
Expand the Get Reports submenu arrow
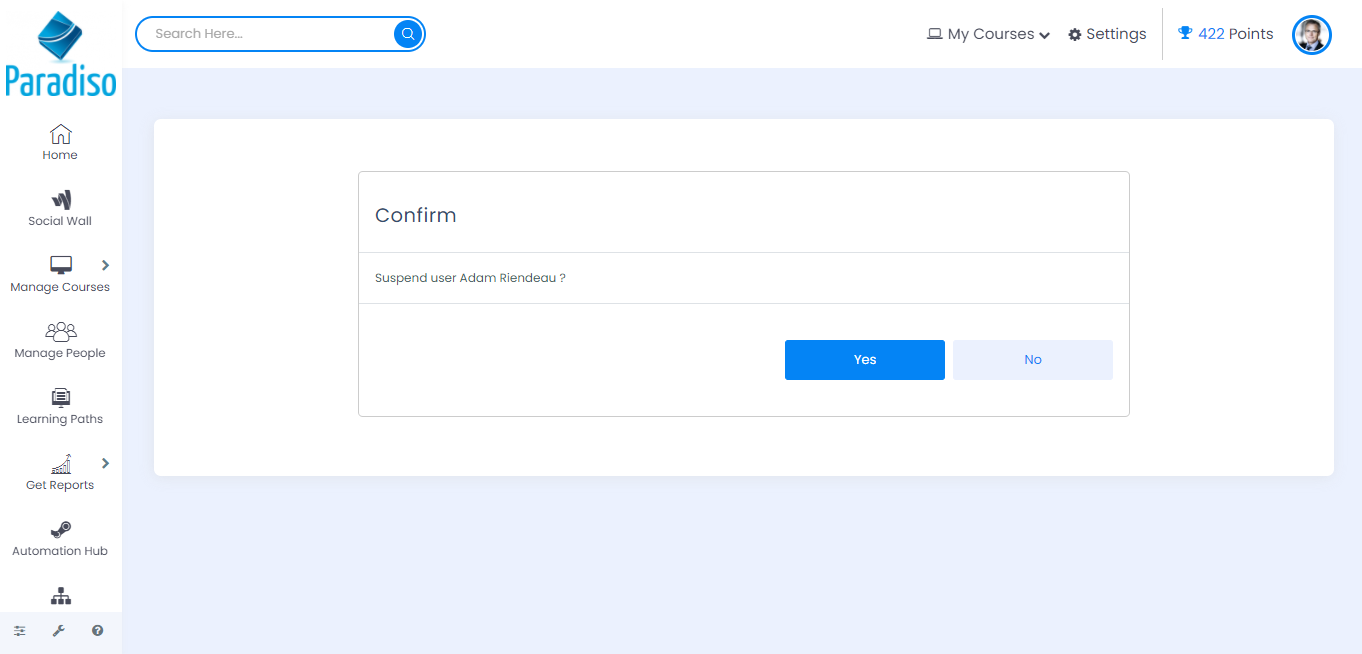tap(105, 463)
